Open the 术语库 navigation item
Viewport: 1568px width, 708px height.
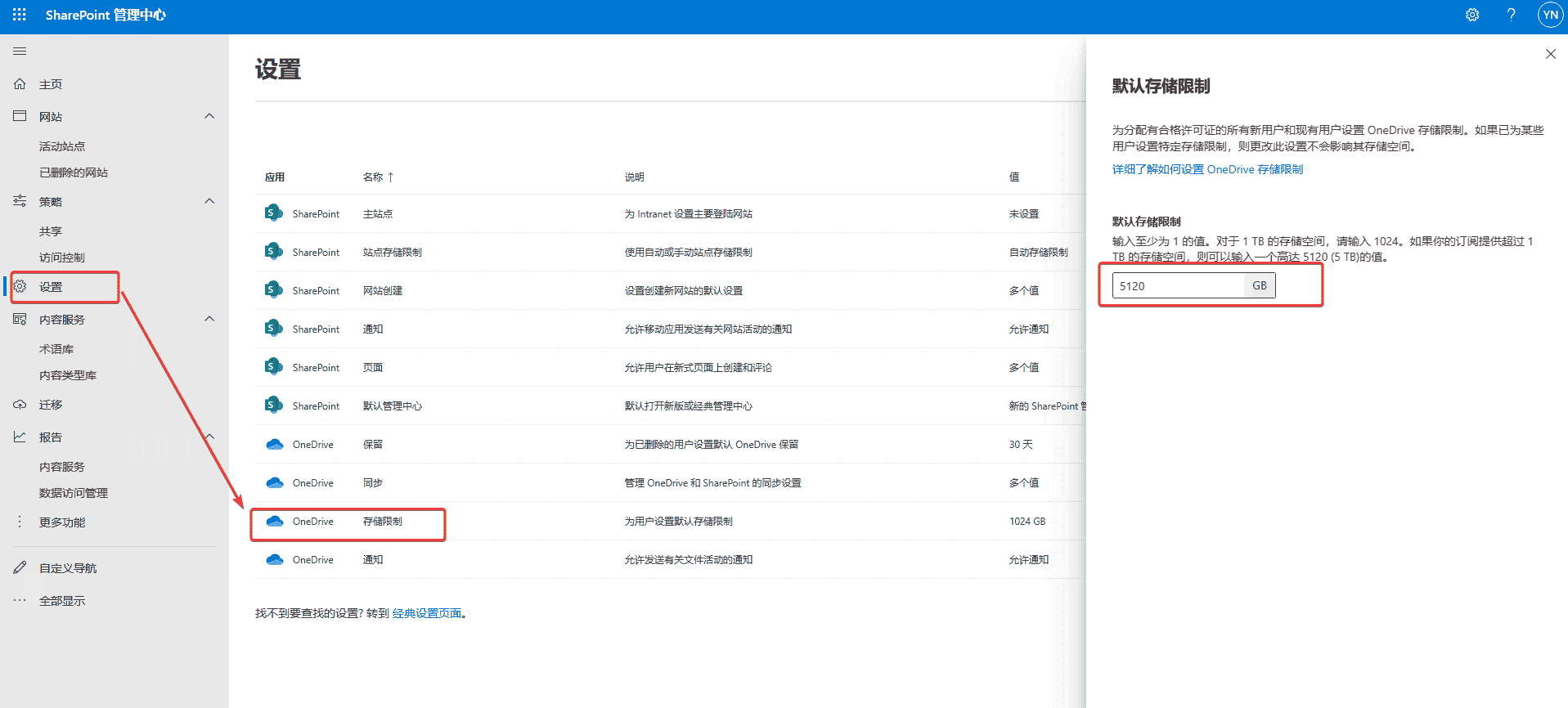coord(56,349)
